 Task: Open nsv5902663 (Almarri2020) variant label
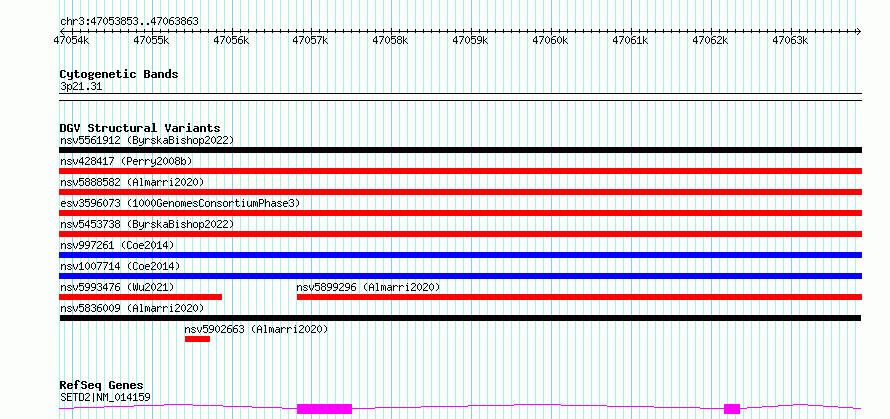click(256, 329)
